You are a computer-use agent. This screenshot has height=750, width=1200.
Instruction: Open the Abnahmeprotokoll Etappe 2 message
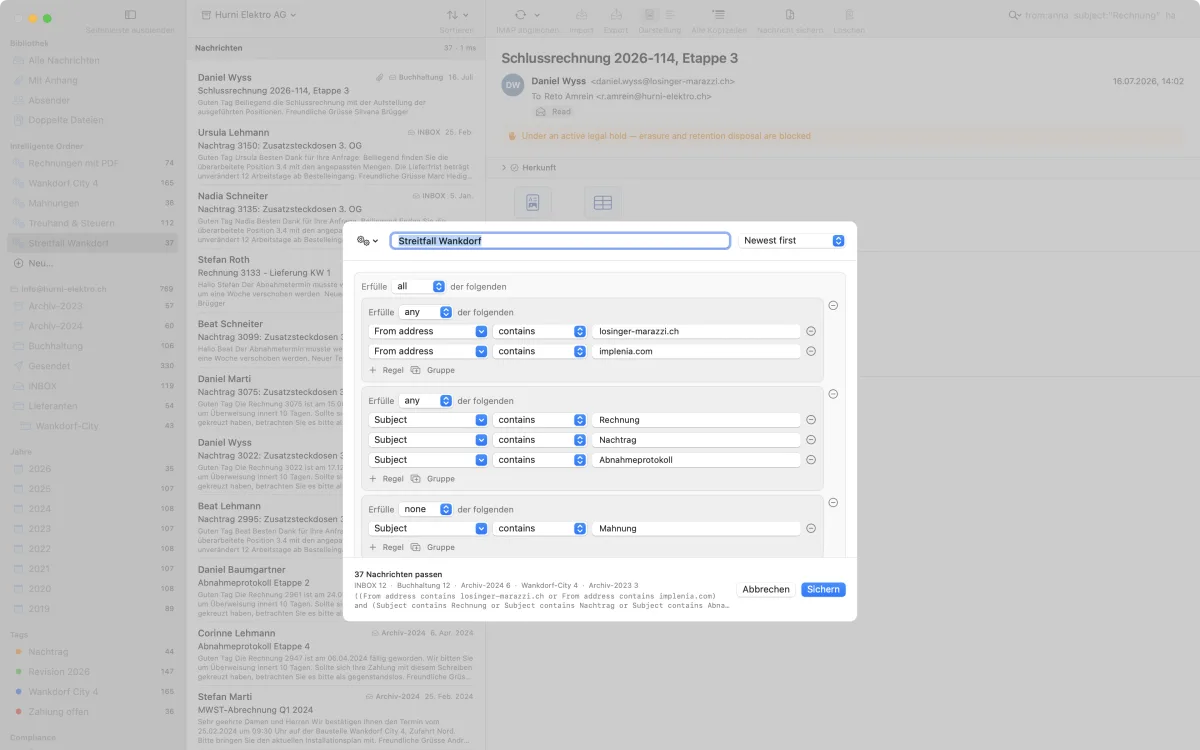tap(335, 590)
